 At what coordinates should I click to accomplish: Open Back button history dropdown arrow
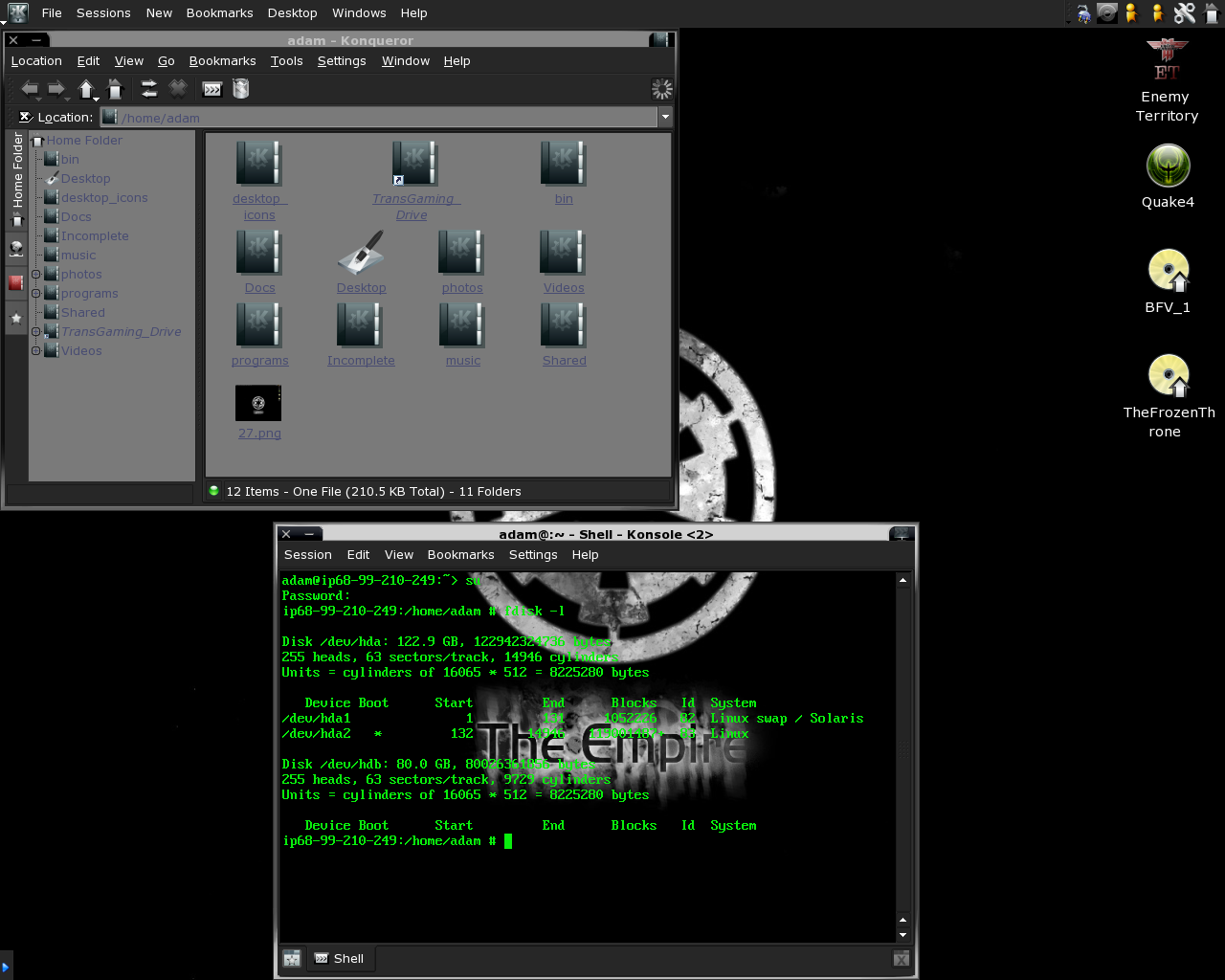[38, 98]
